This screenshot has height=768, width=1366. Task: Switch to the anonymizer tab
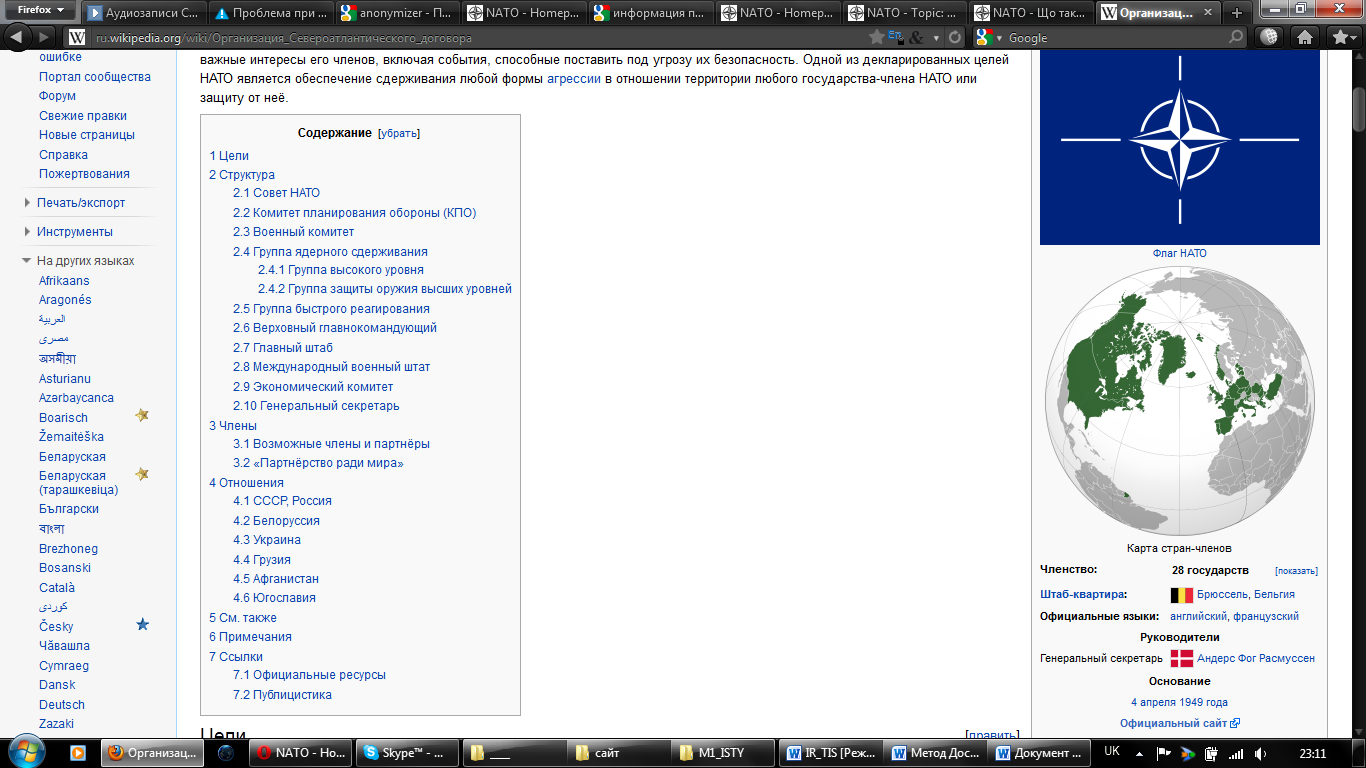pos(399,13)
